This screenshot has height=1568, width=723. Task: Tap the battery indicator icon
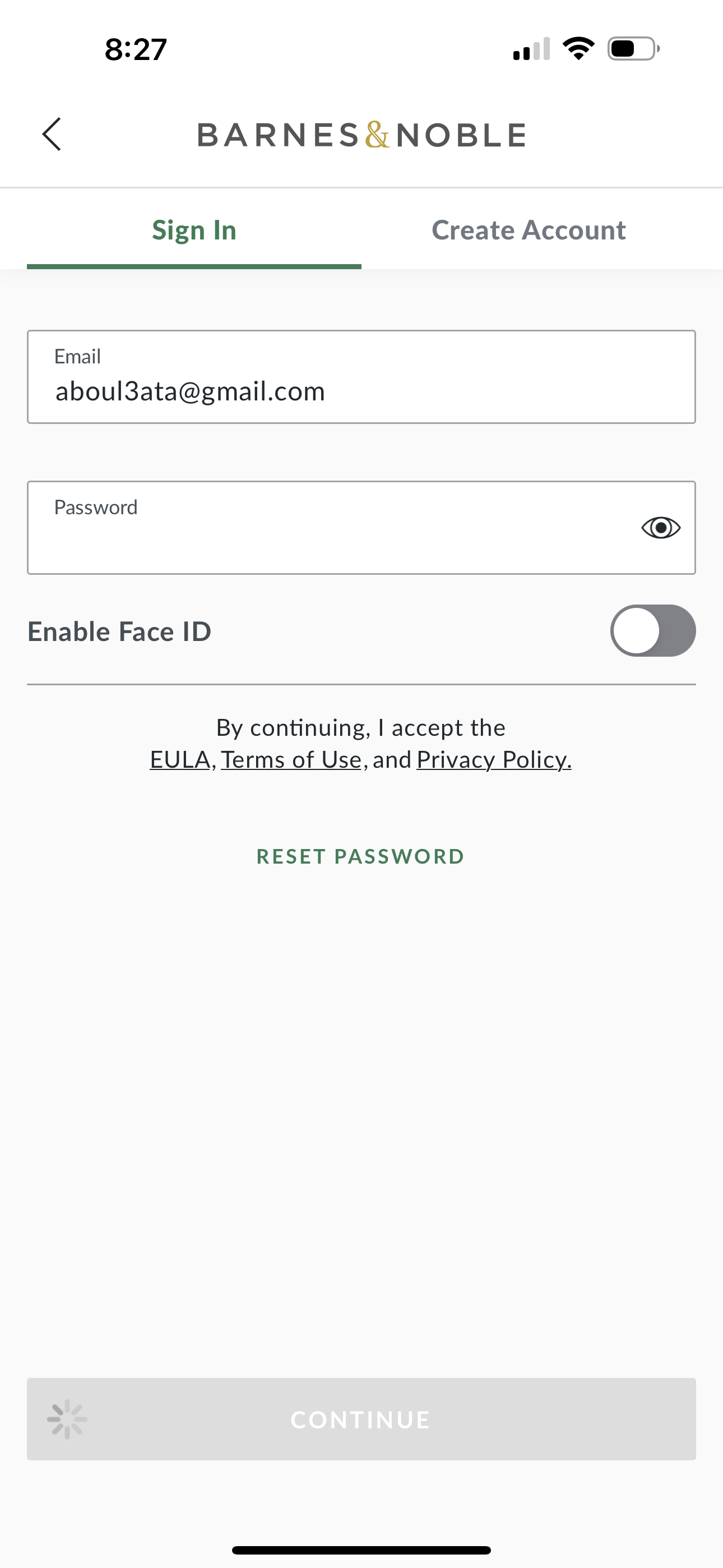click(633, 49)
